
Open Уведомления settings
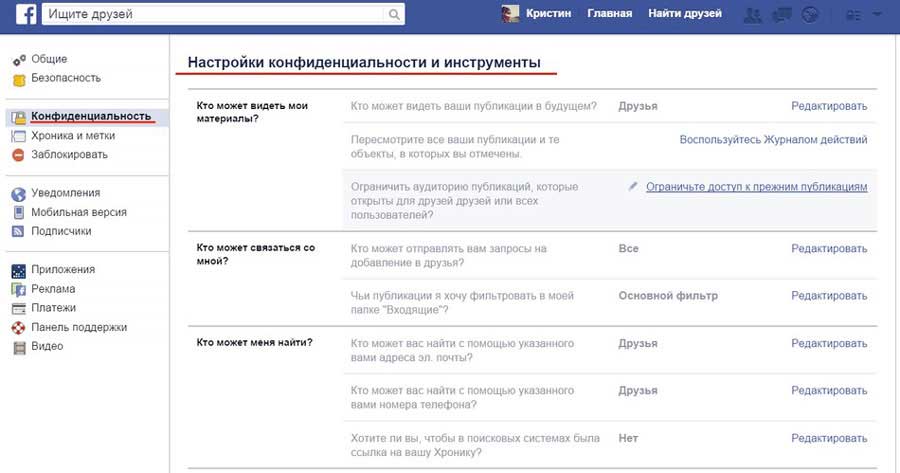(65, 193)
